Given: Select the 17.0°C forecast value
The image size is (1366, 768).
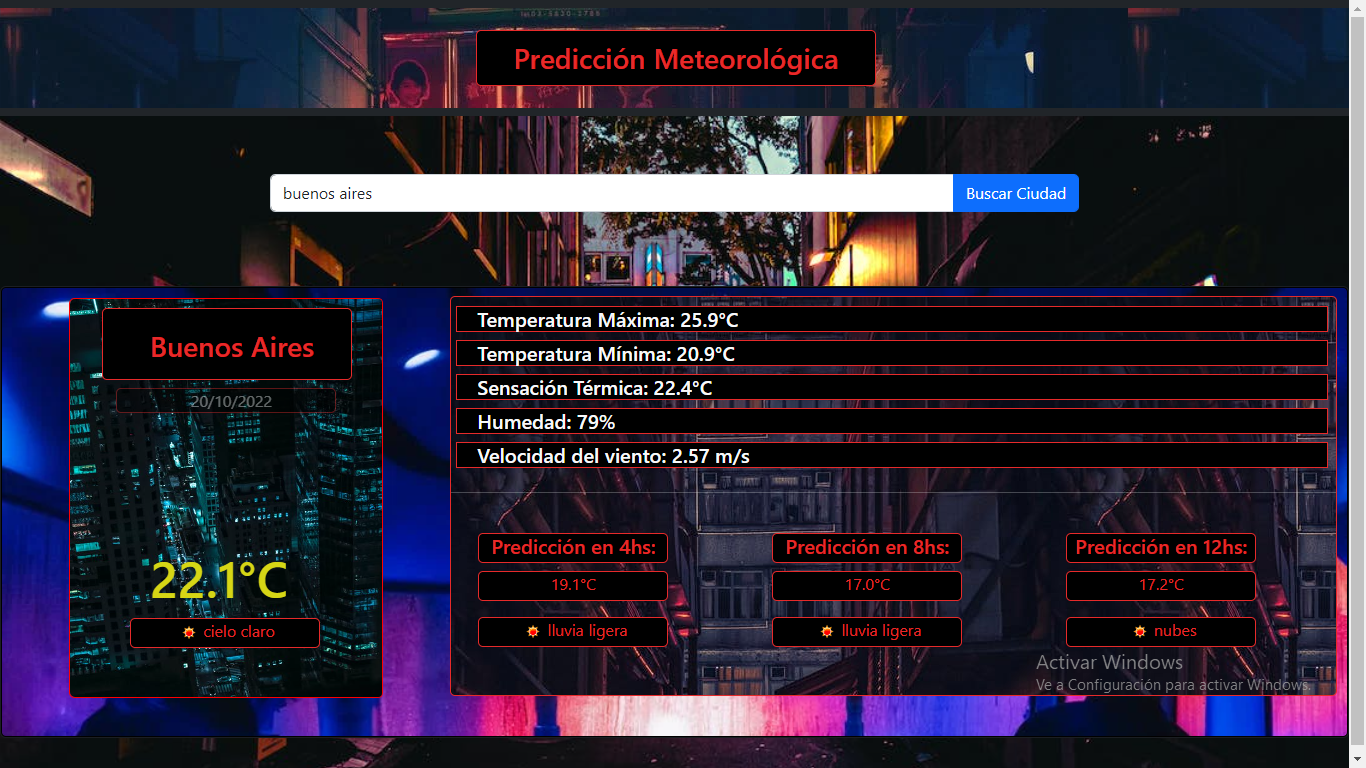Looking at the screenshot, I should (866, 586).
